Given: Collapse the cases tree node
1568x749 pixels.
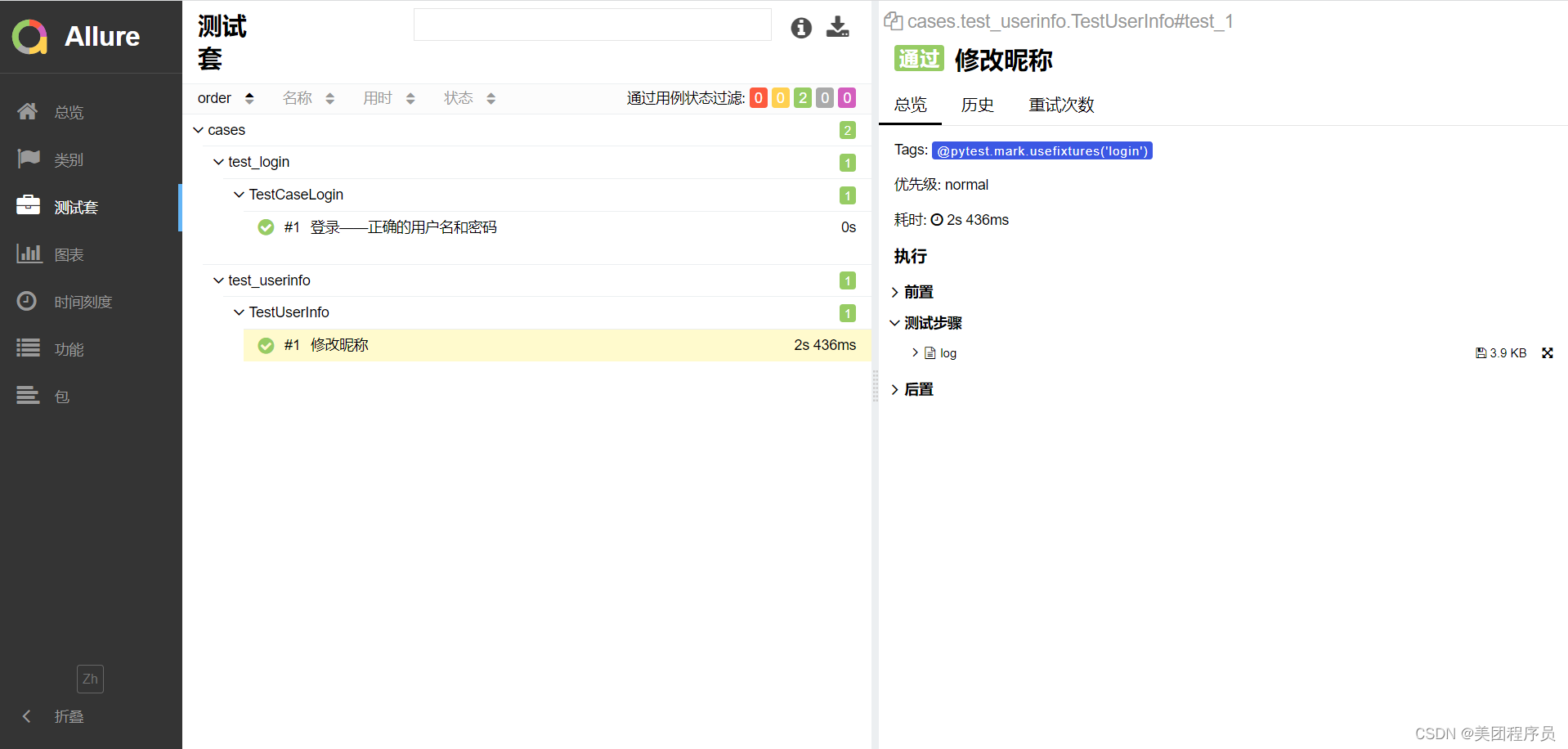Looking at the screenshot, I should 198,130.
